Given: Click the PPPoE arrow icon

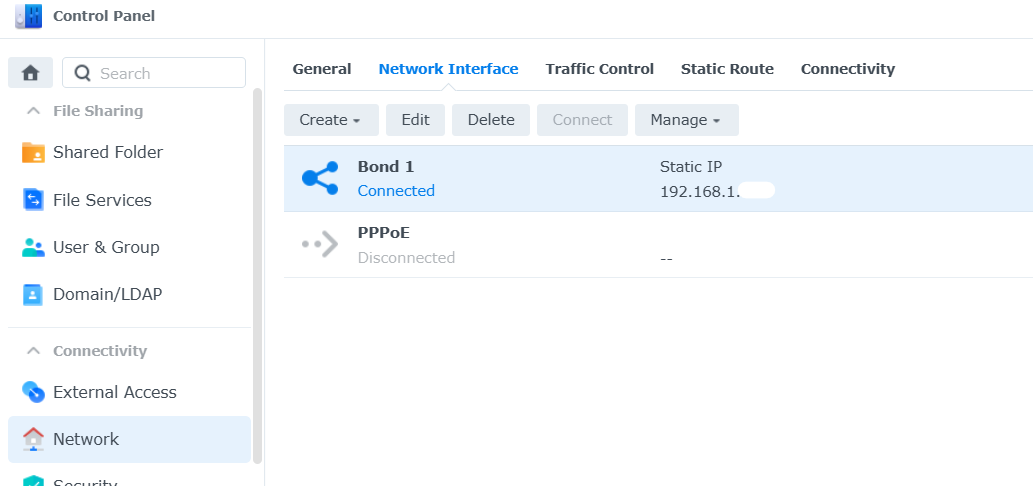Looking at the screenshot, I should tap(320, 244).
